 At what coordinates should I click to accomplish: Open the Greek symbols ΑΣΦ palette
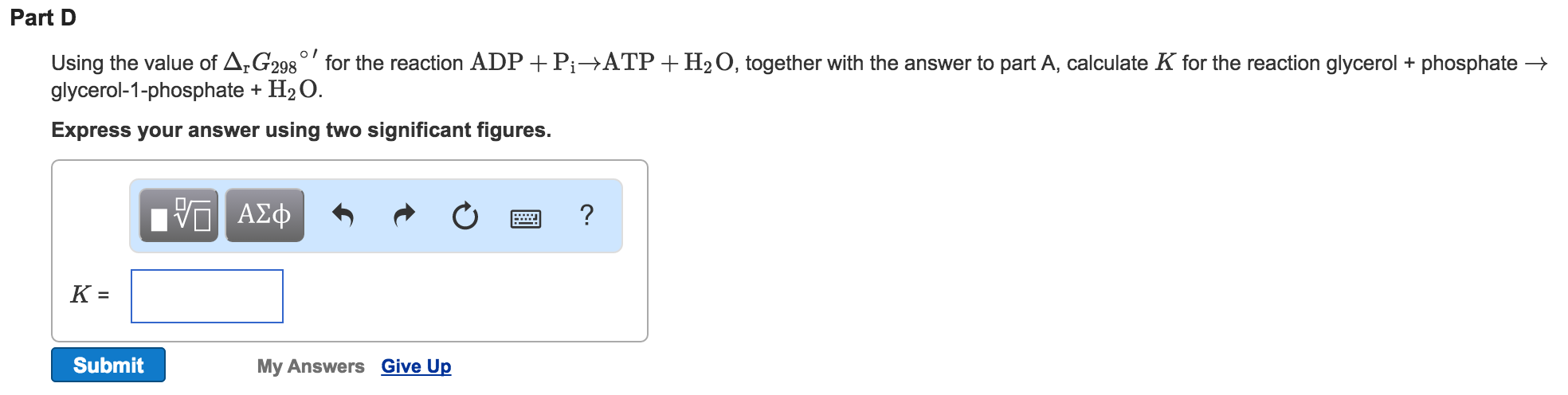coord(265,215)
